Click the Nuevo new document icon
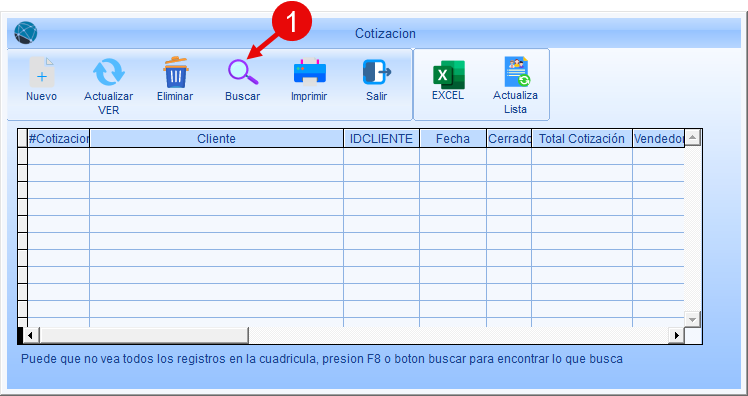The width and height of the screenshot is (748, 396). [42, 72]
